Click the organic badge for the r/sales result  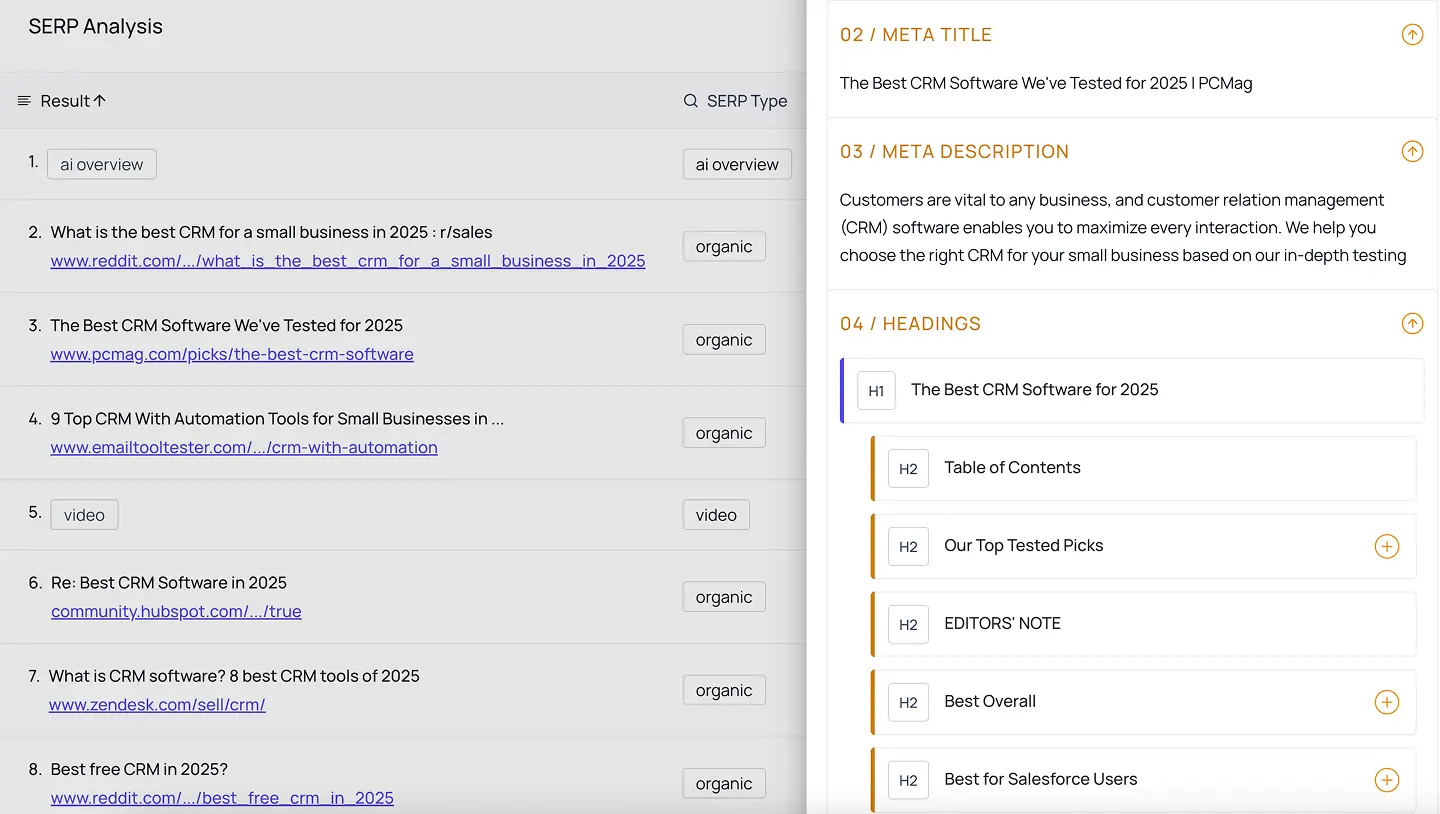coord(724,247)
